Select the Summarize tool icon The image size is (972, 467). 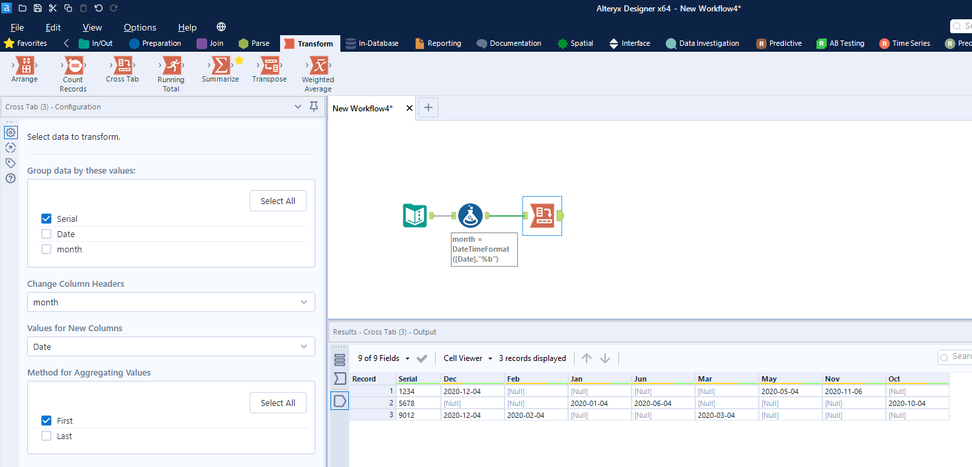pyautogui.click(x=219, y=66)
